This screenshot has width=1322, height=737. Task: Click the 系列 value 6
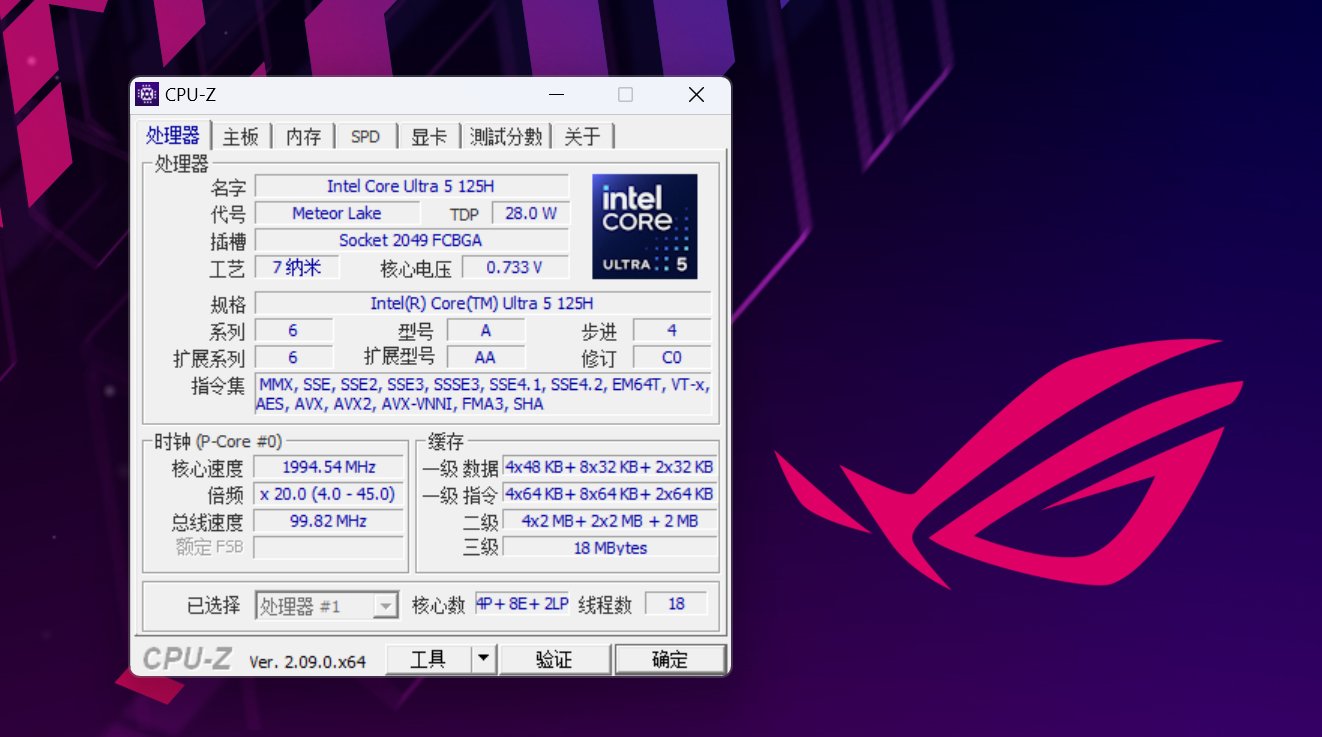click(293, 330)
